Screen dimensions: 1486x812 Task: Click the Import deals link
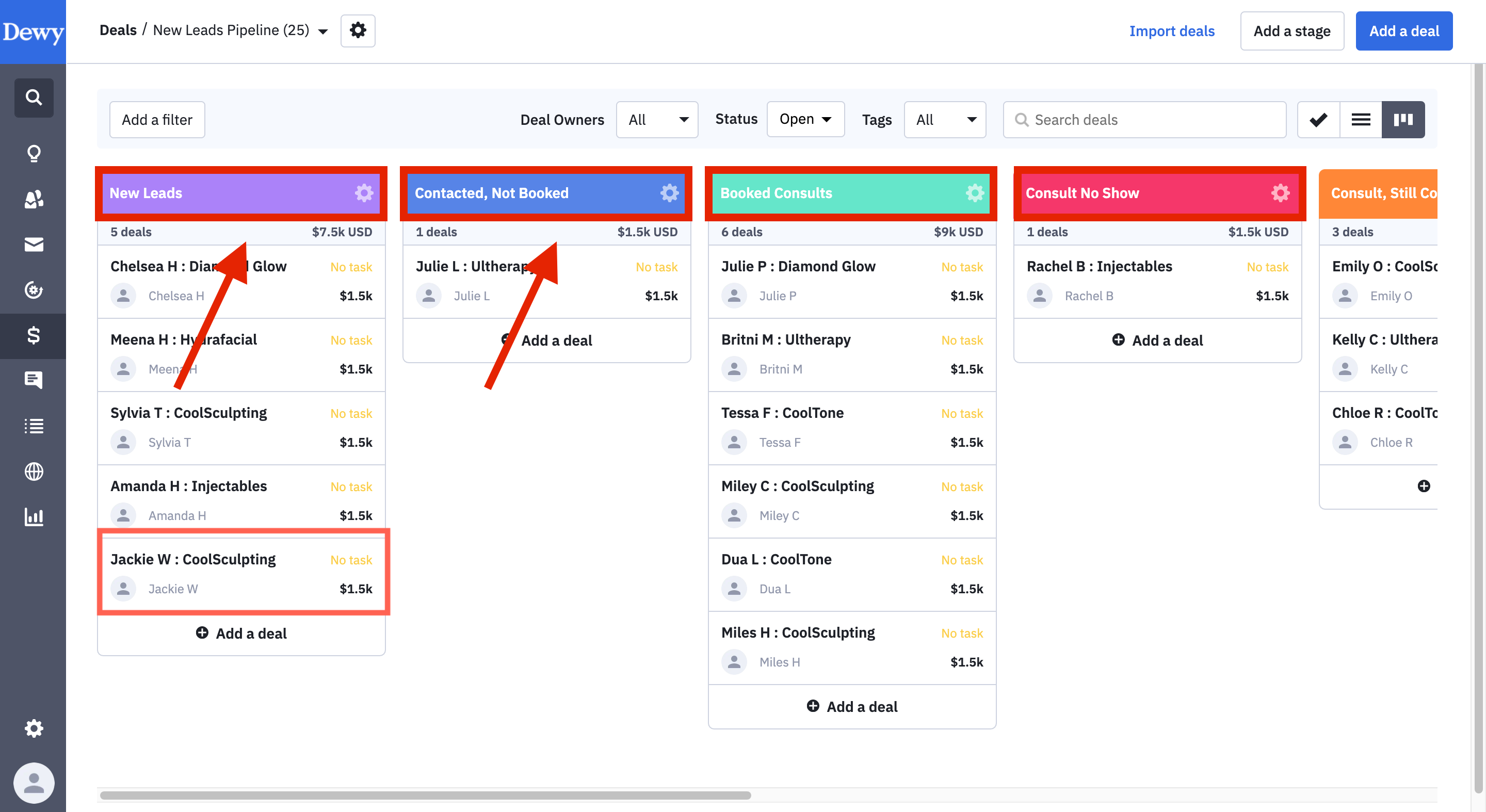coord(1172,30)
